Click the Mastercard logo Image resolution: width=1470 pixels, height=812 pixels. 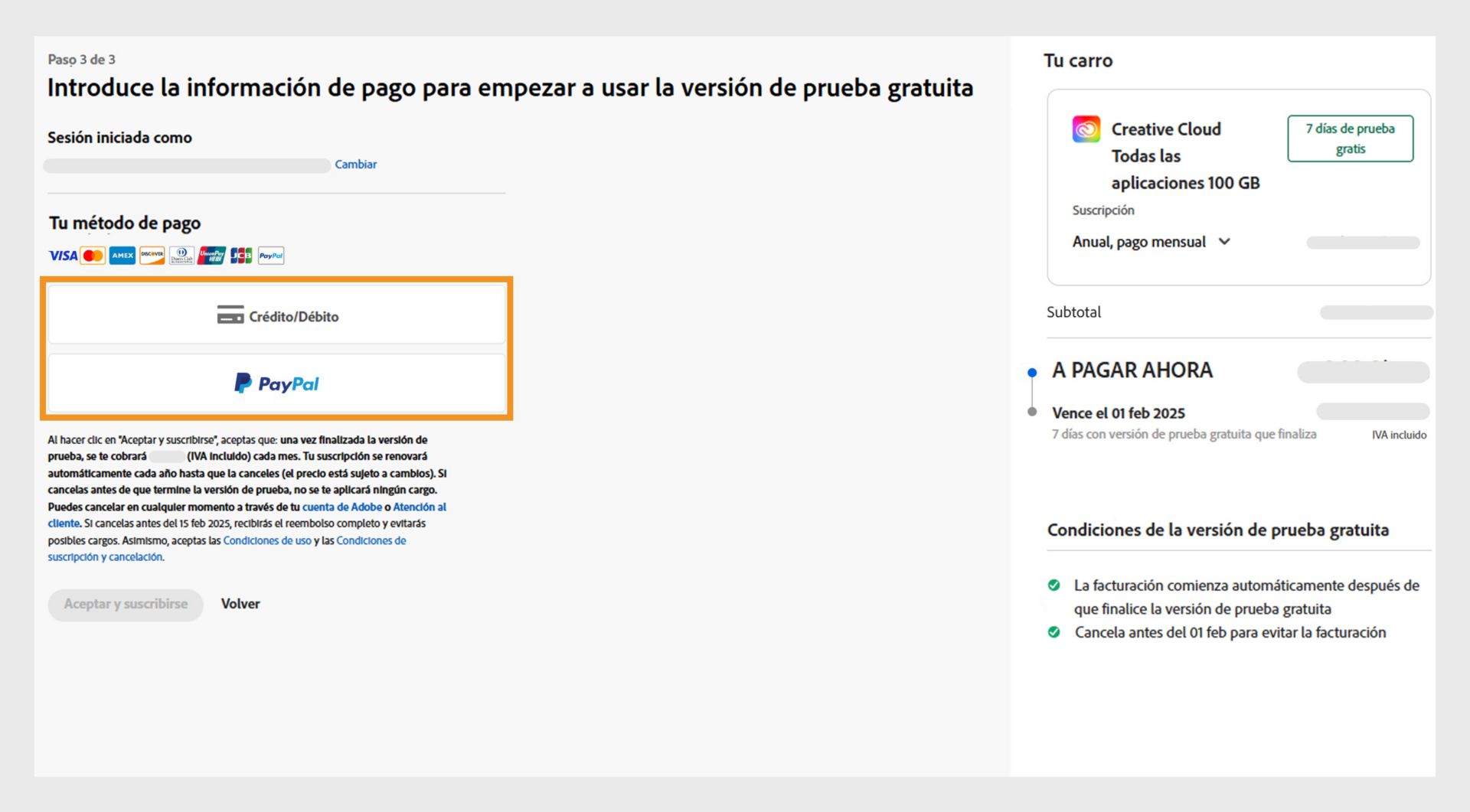pyautogui.click(x=93, y=256)
